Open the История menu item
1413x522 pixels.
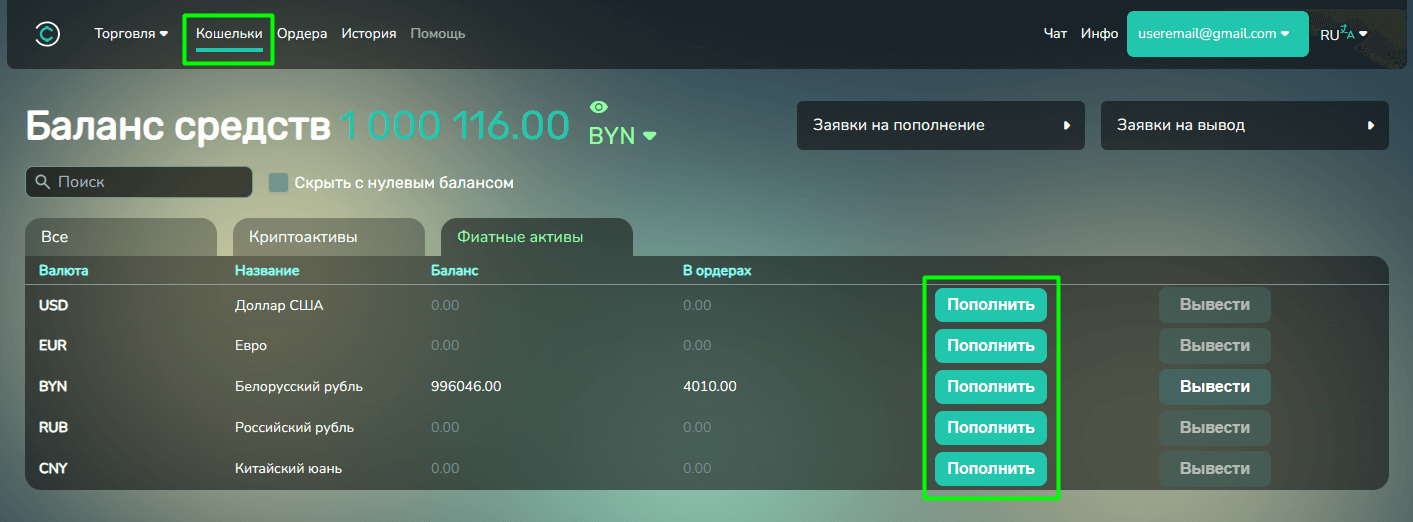pos(368,34)
